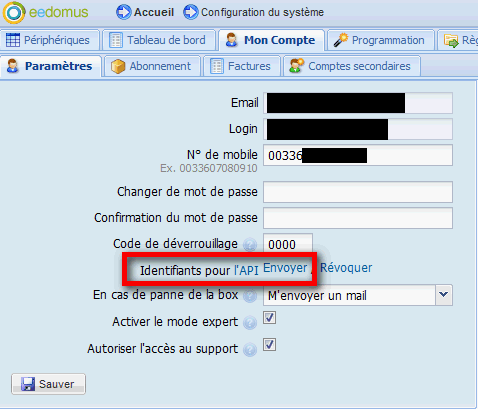
Task: Click the Configuration du système arrow icon
Action: [x=191, y=12]
